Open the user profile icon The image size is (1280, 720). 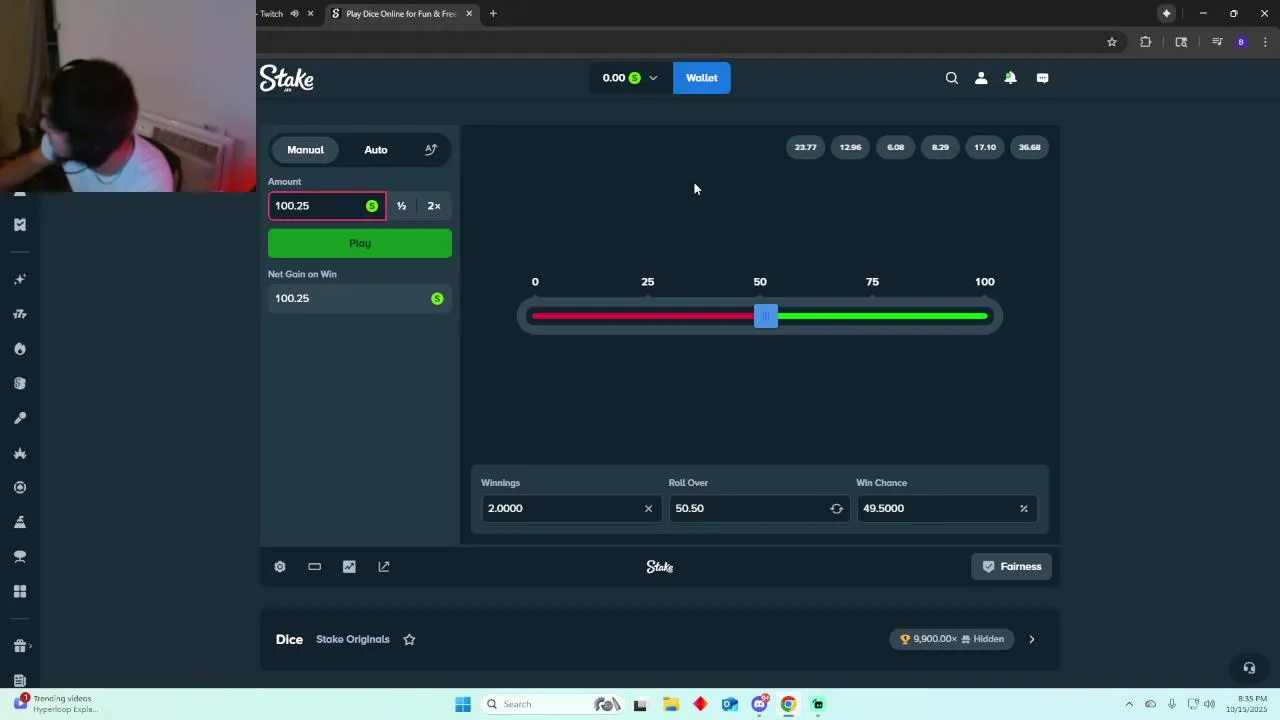[981, 78]
